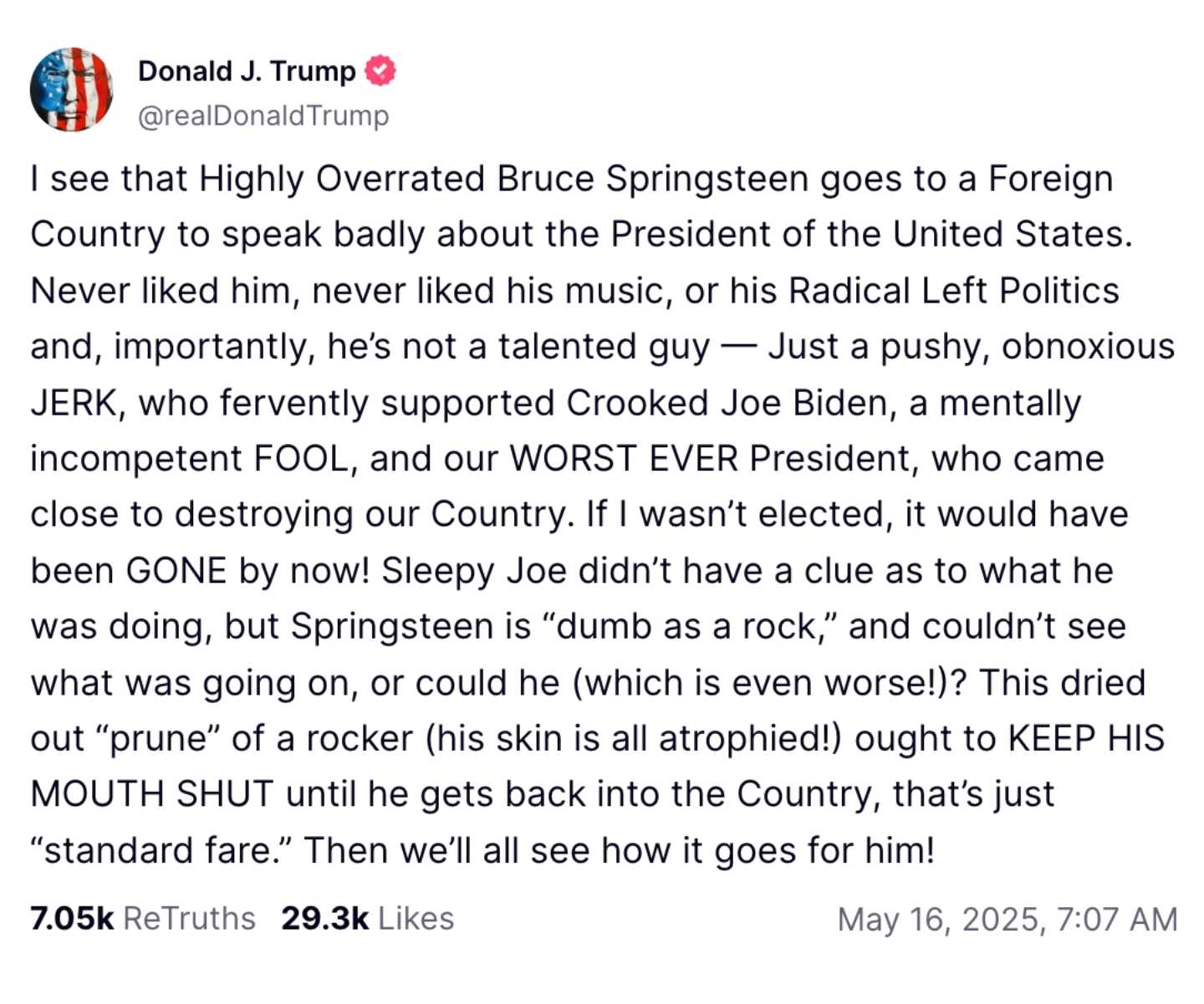Click the Likes label text
This screenshot has width=1204, height=1004.
tap(416, 918)
